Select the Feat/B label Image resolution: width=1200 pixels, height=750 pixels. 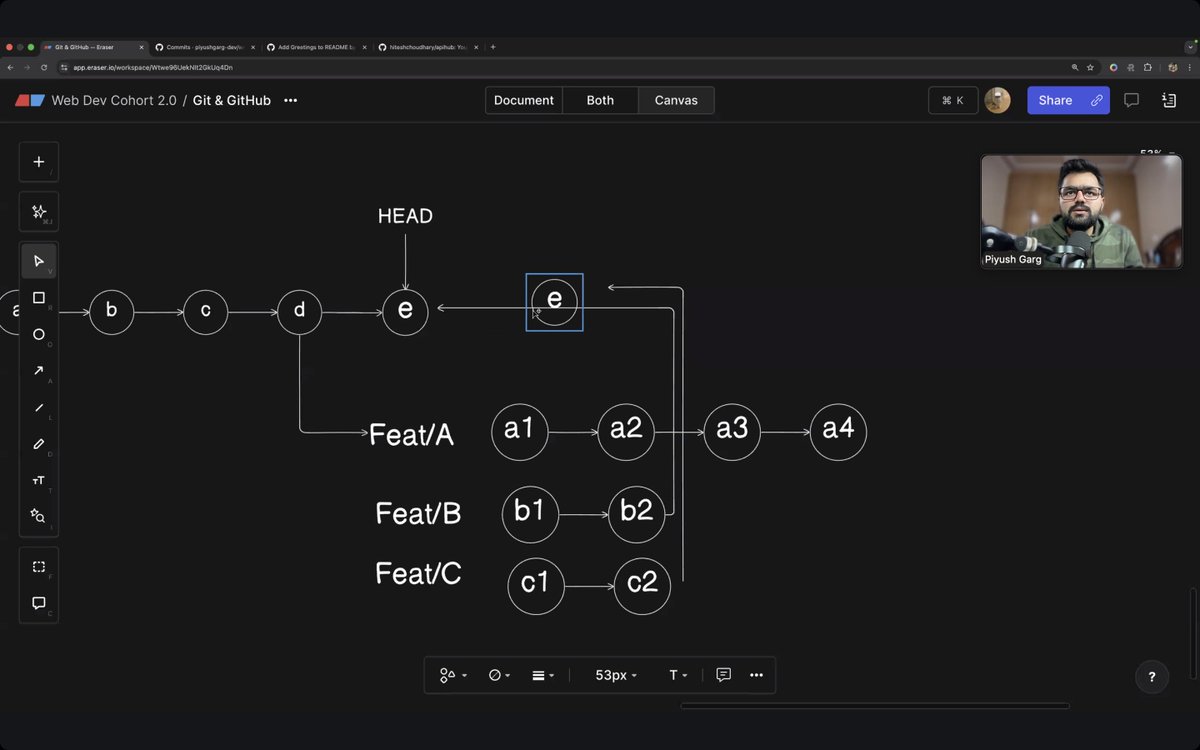pyautogui.click(x=418, y=513)
